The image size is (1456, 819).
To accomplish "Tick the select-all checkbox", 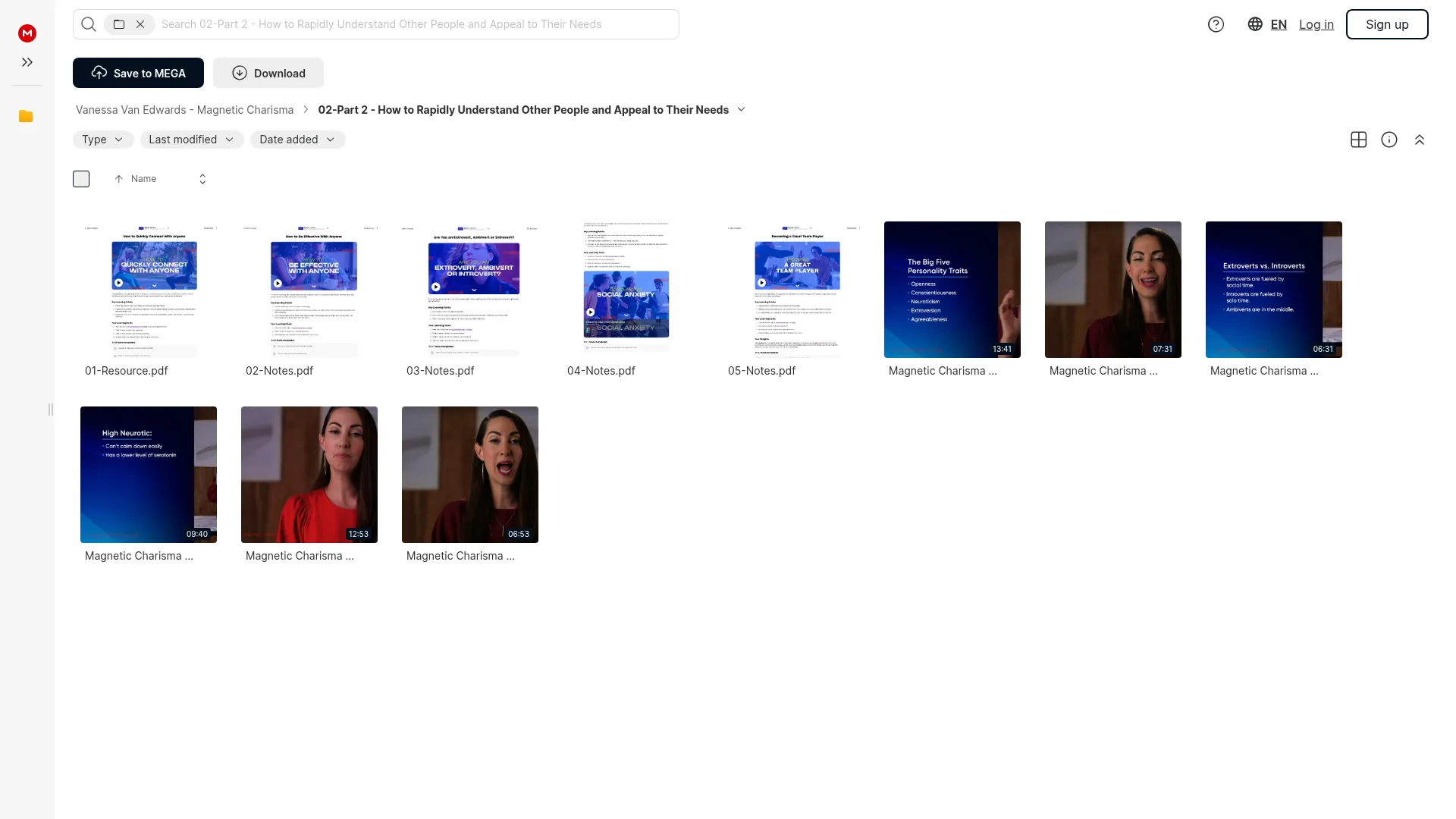I will tap(81, 179).
